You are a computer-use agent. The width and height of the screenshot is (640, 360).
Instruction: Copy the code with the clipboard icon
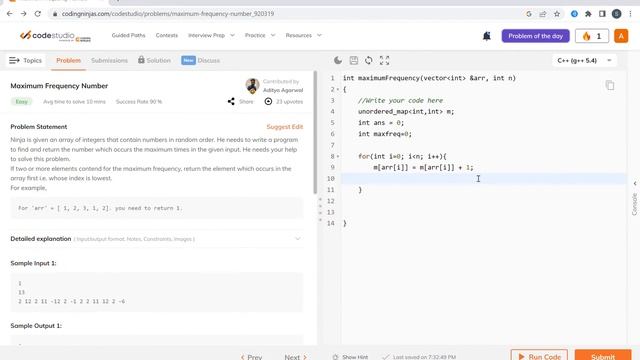pyautogui.click(x=610, y=85)
